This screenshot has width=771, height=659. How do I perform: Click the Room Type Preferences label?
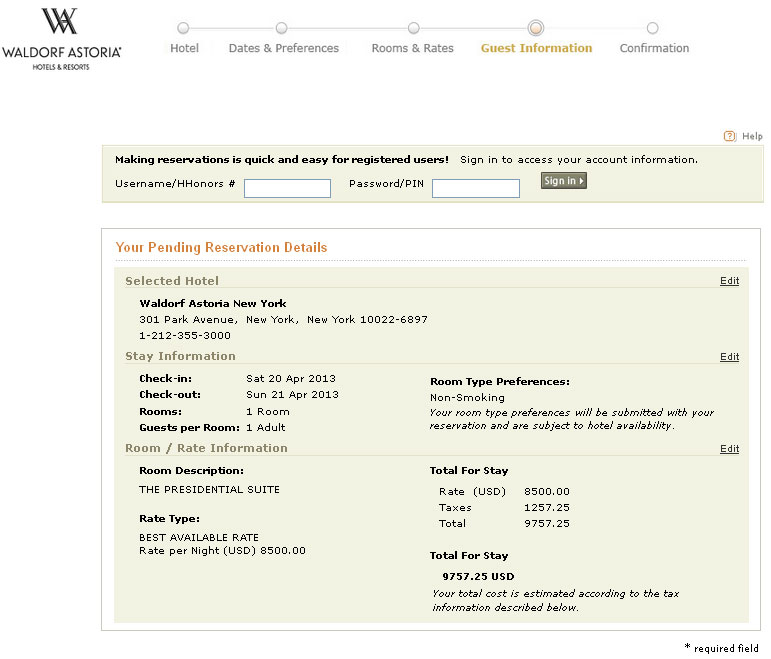pos(500,382)
